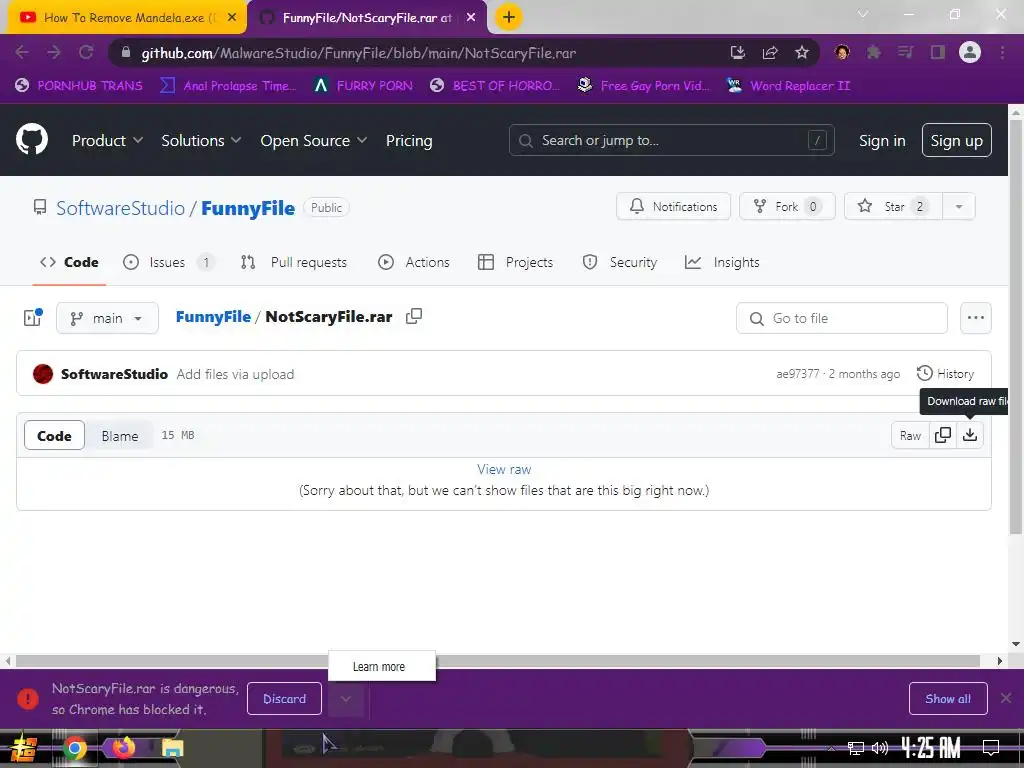This screenshot has height=768, width=1024.
Task: Click the Go to file search box
Action: point(841,318)
